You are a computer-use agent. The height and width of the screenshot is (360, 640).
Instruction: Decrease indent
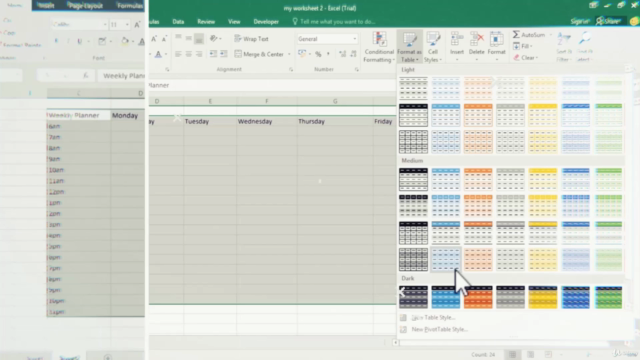point(213,54)
